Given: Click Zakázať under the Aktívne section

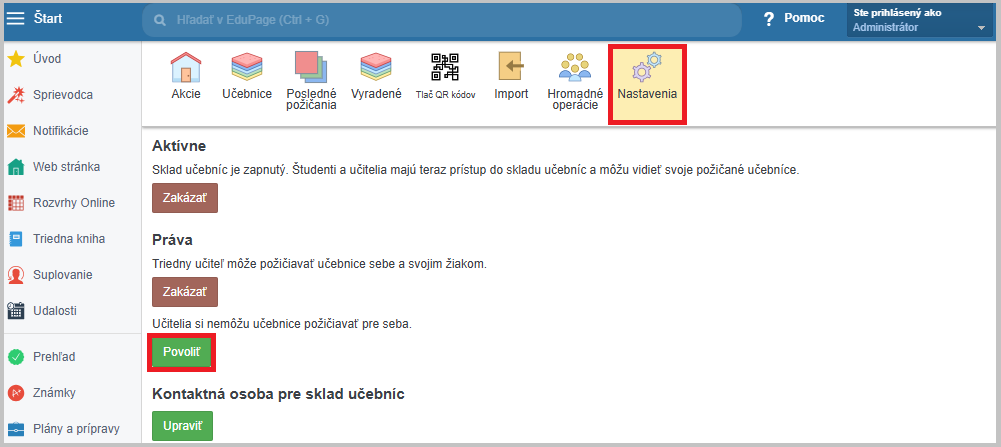Looking at the screenshot, I should point(185,198).
